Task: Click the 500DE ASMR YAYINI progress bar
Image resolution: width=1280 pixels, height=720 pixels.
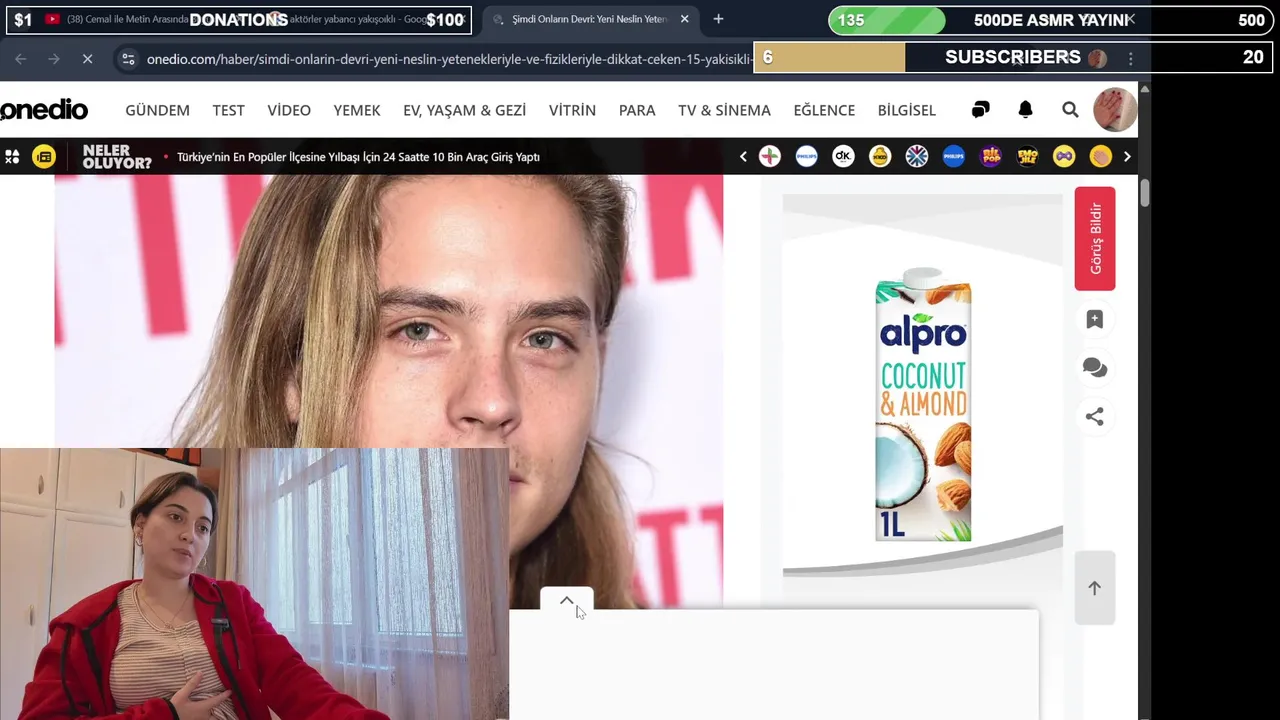Action: [1052, 20]
